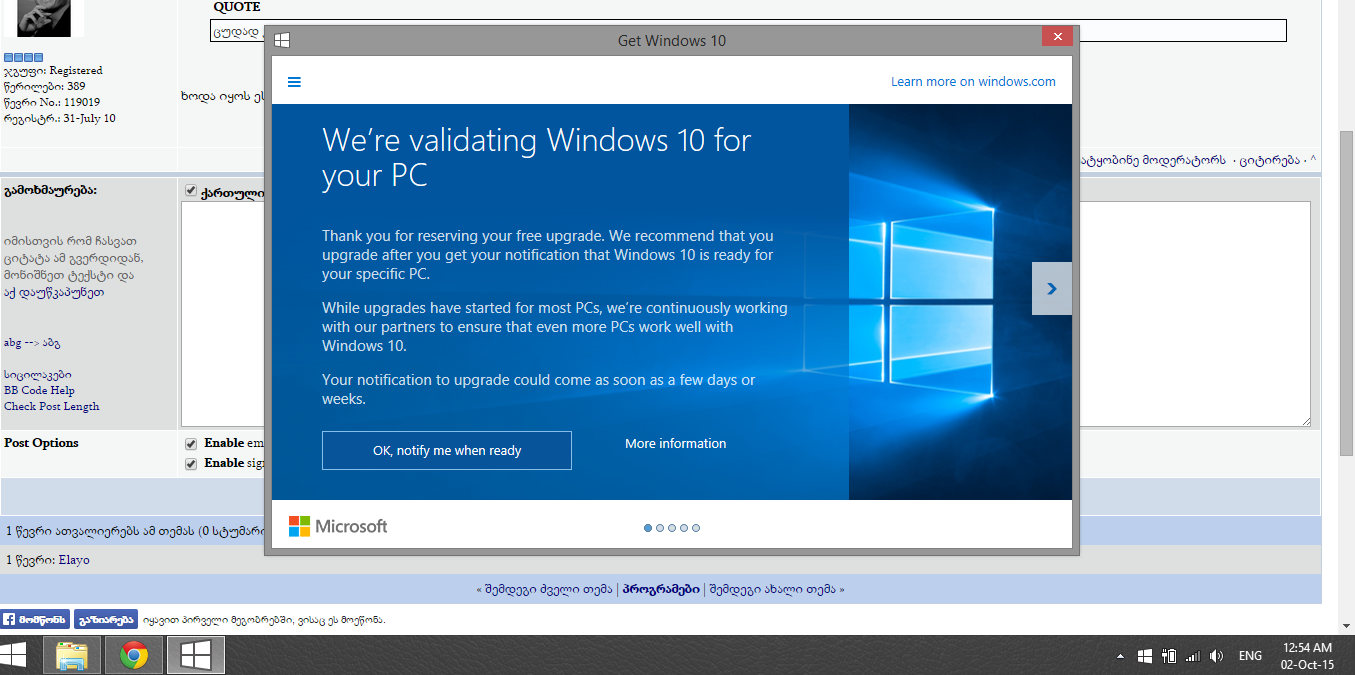Screen dimensions: 1355x675
Task: Click the Get Windows 10 tray icon
Action: pyautogui.click(x=1145, y=656)
